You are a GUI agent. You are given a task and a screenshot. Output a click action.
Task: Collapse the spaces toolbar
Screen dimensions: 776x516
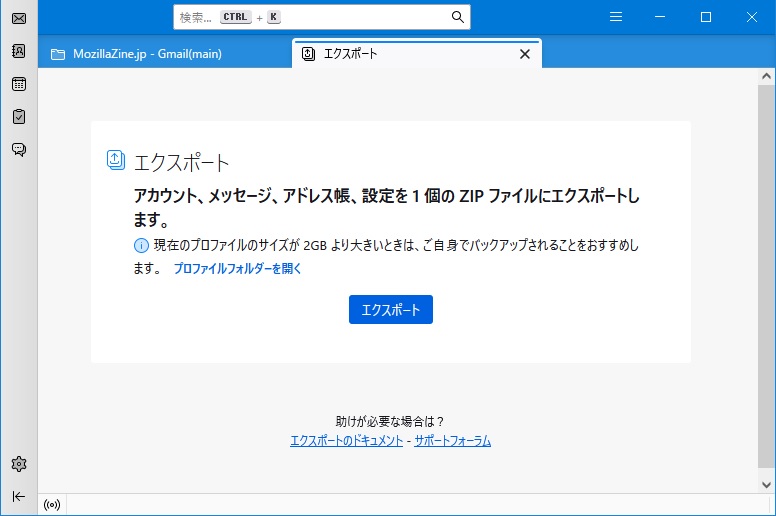tap(18, 496)
